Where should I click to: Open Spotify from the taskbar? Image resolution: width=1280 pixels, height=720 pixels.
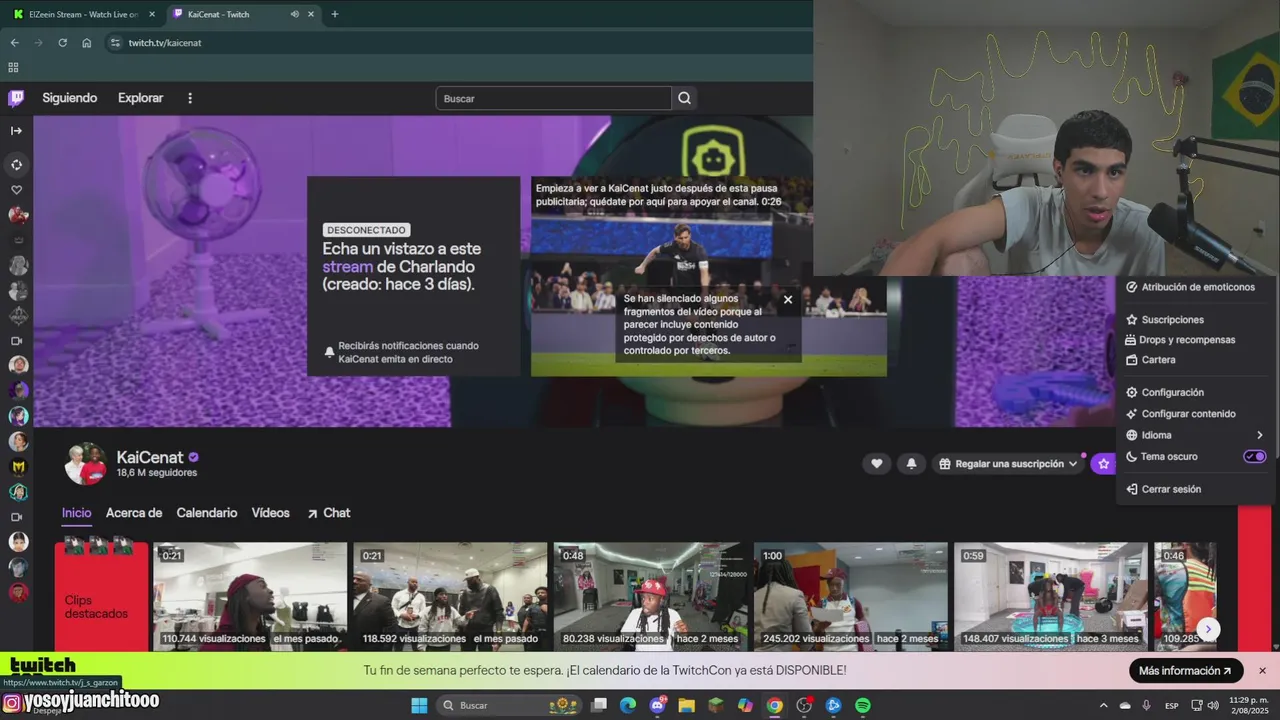click(863, 705)
